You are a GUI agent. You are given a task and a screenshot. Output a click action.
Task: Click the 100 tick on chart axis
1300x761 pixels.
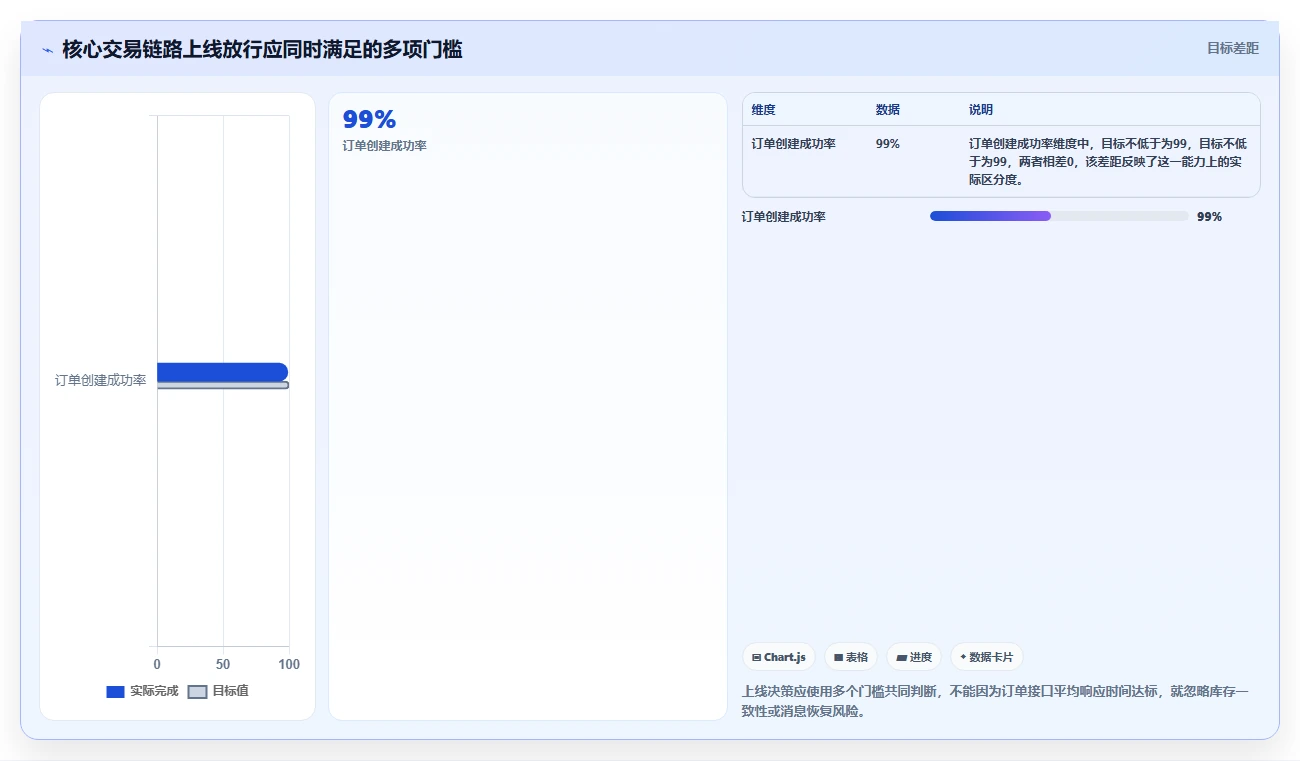click(289, 665)
